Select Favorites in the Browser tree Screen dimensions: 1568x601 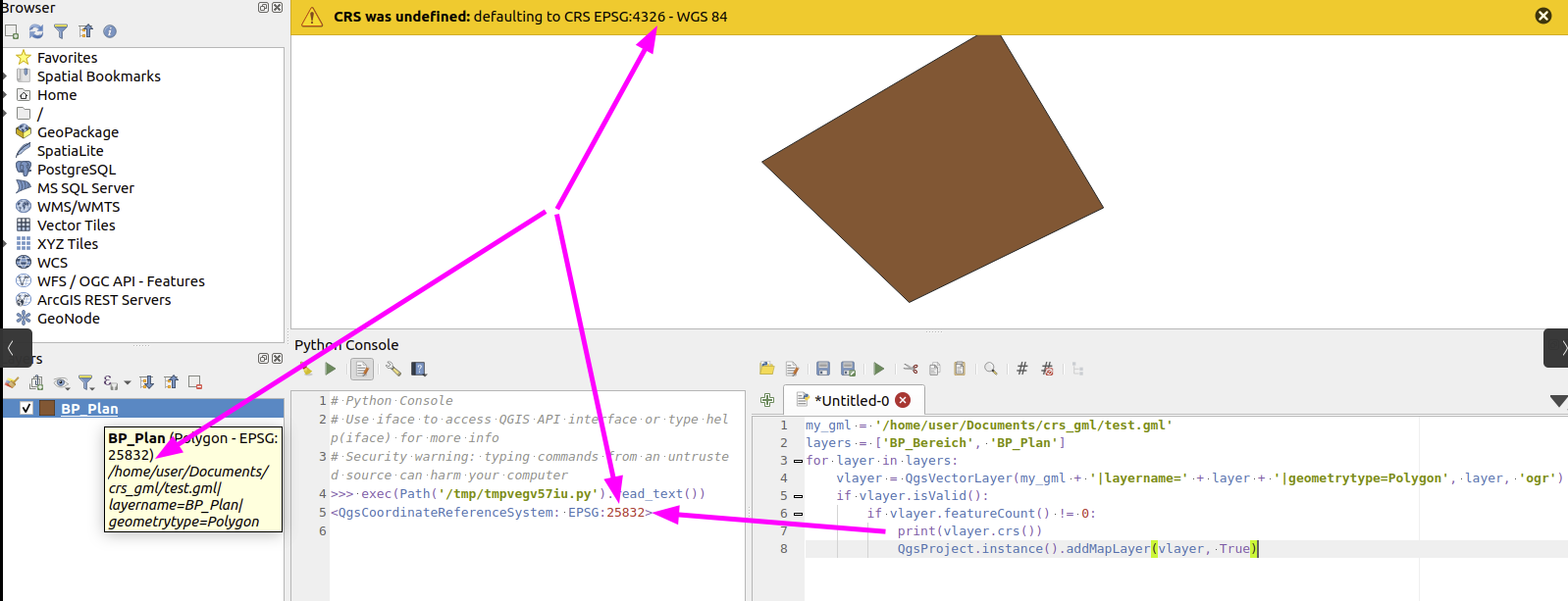[x=67, y=58]
